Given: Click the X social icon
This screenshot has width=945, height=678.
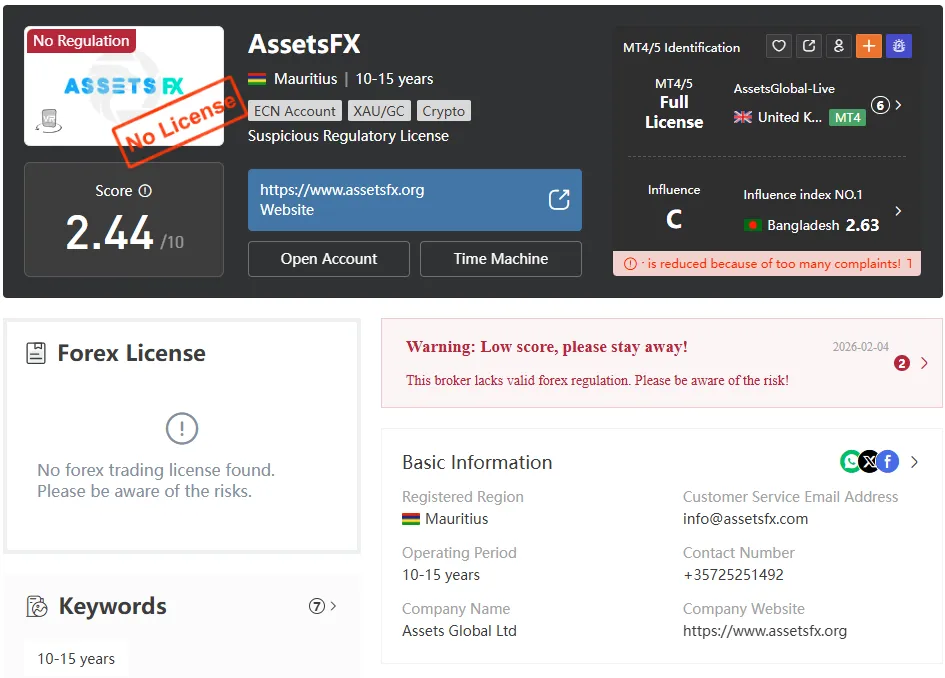Looking at the screenshot, I should click(868, 462).
